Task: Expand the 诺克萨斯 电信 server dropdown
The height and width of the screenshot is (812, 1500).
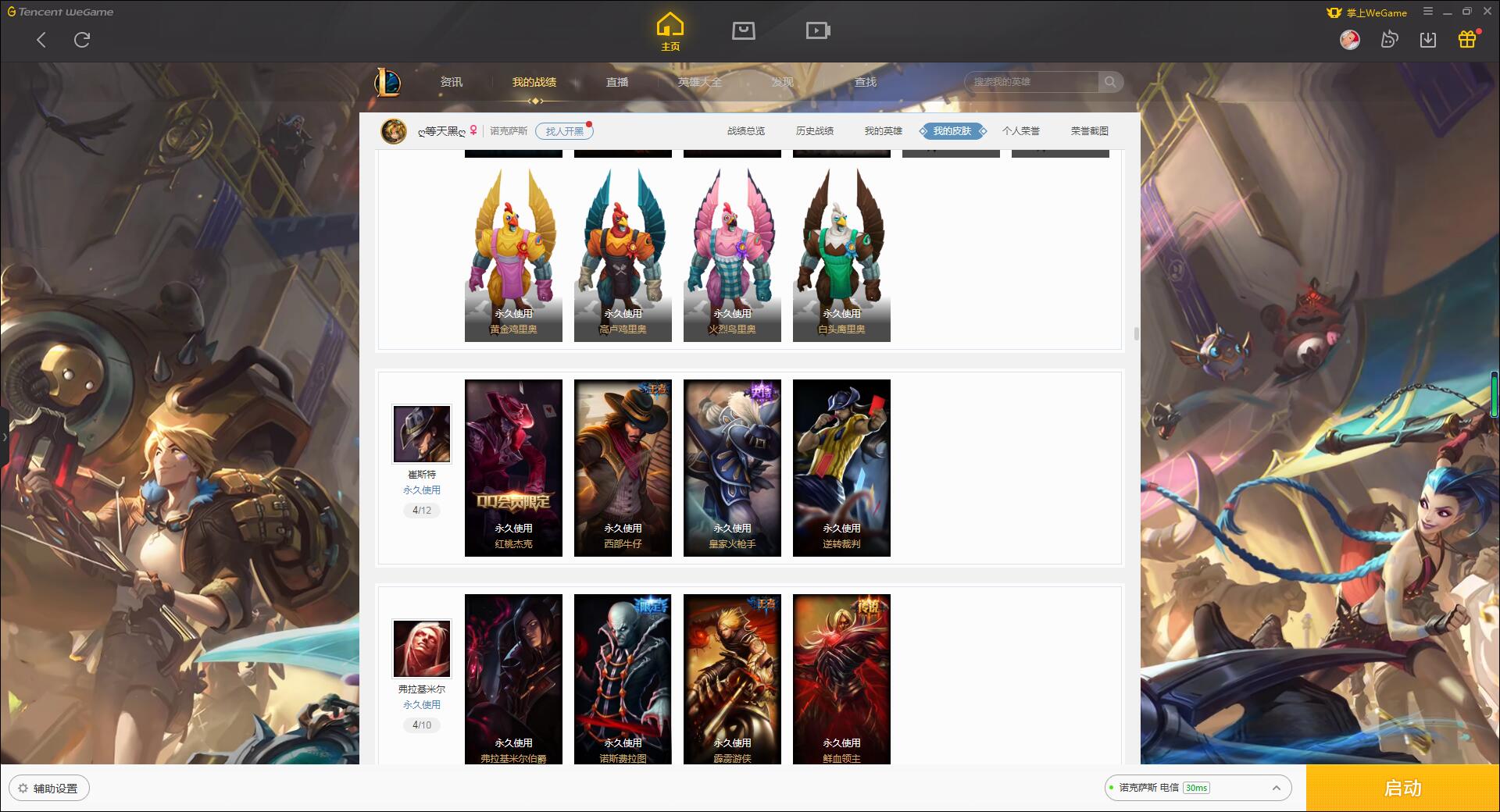Action: 1198,788
